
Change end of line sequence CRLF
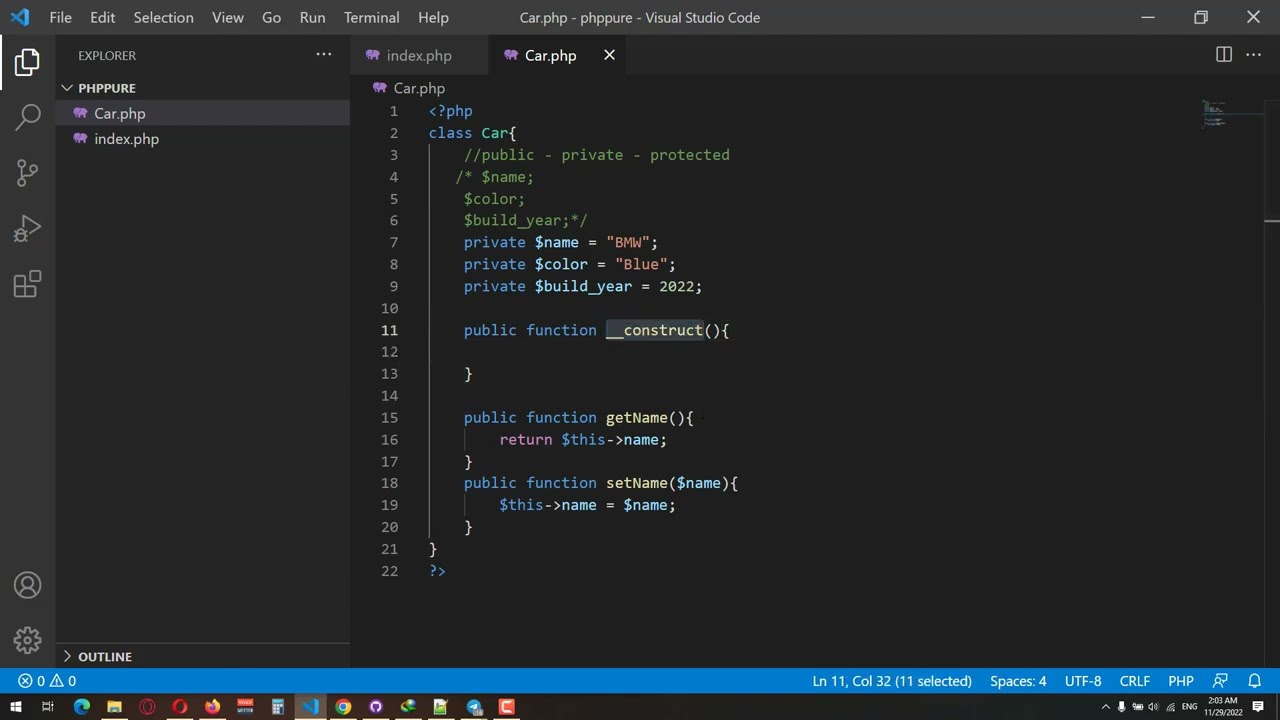pyautogui.click(x=1134, y=681)
